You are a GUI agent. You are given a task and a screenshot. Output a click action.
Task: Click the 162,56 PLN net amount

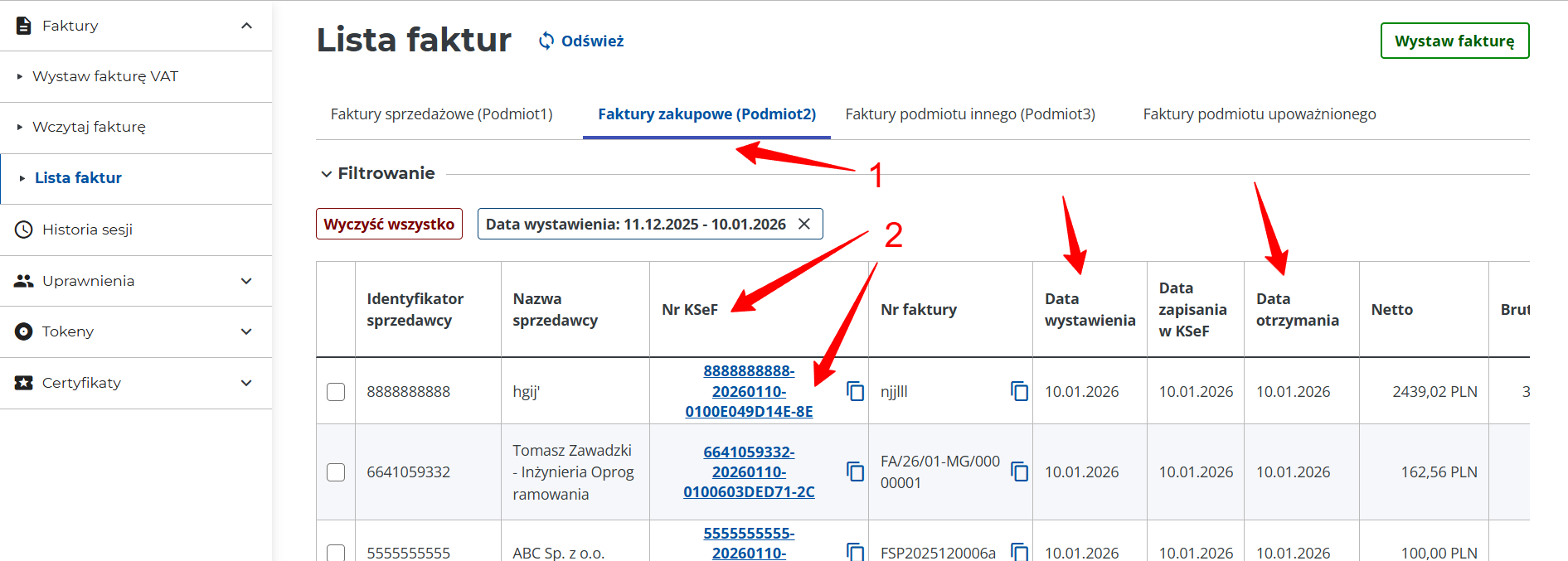click(1439, 472)
